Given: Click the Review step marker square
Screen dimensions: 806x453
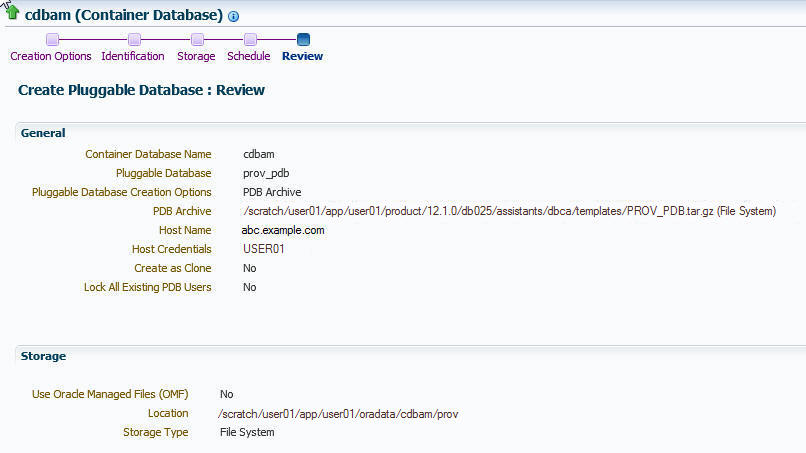Looking at the screenshot, I should 303,40.
